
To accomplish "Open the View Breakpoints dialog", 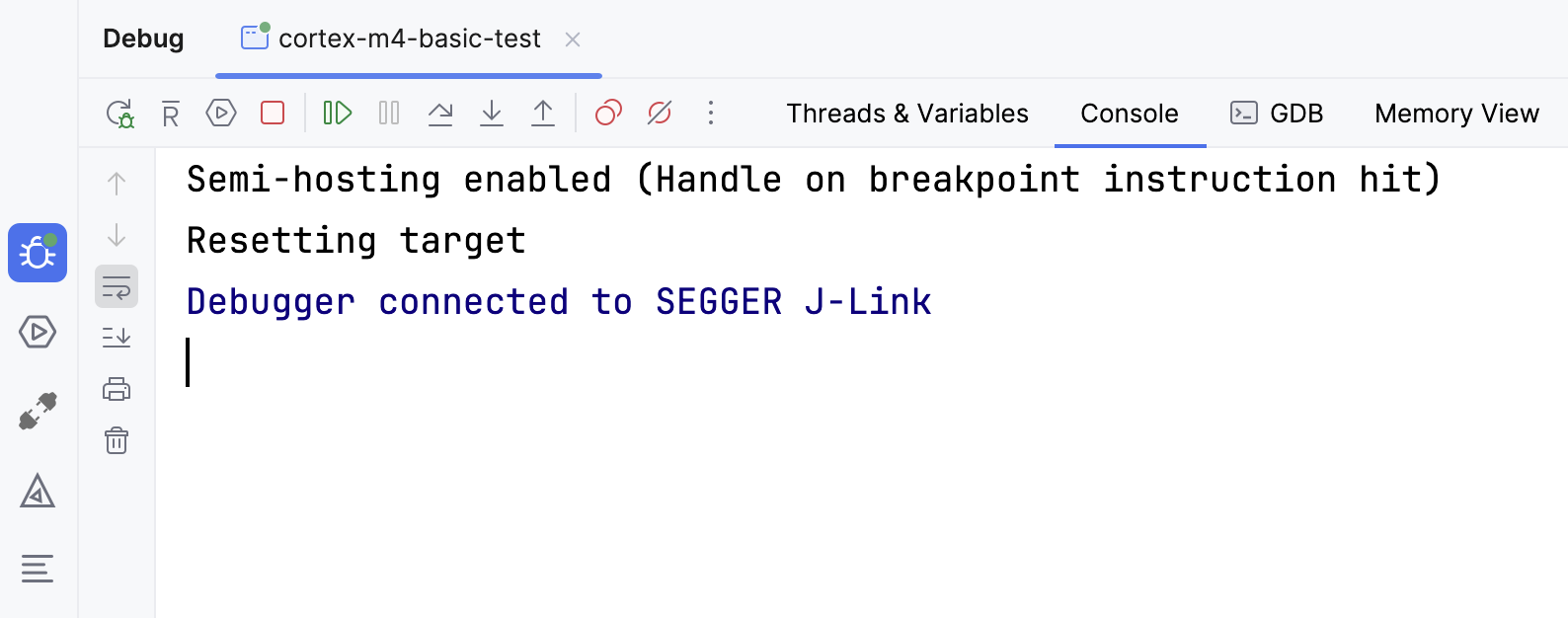I will pyautogui.click(x=608, y=113).
